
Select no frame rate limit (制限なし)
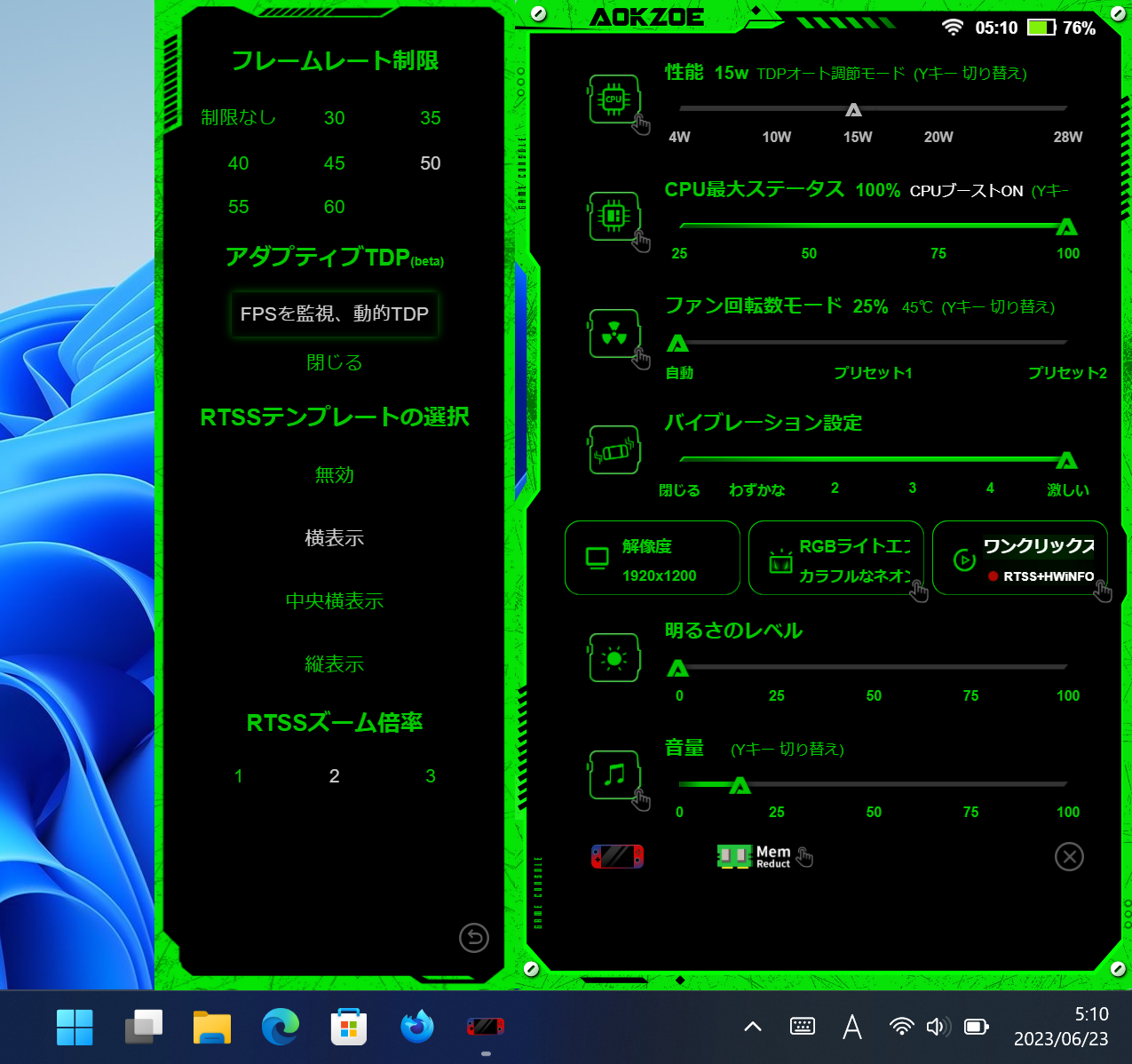[x=239, y=117]
